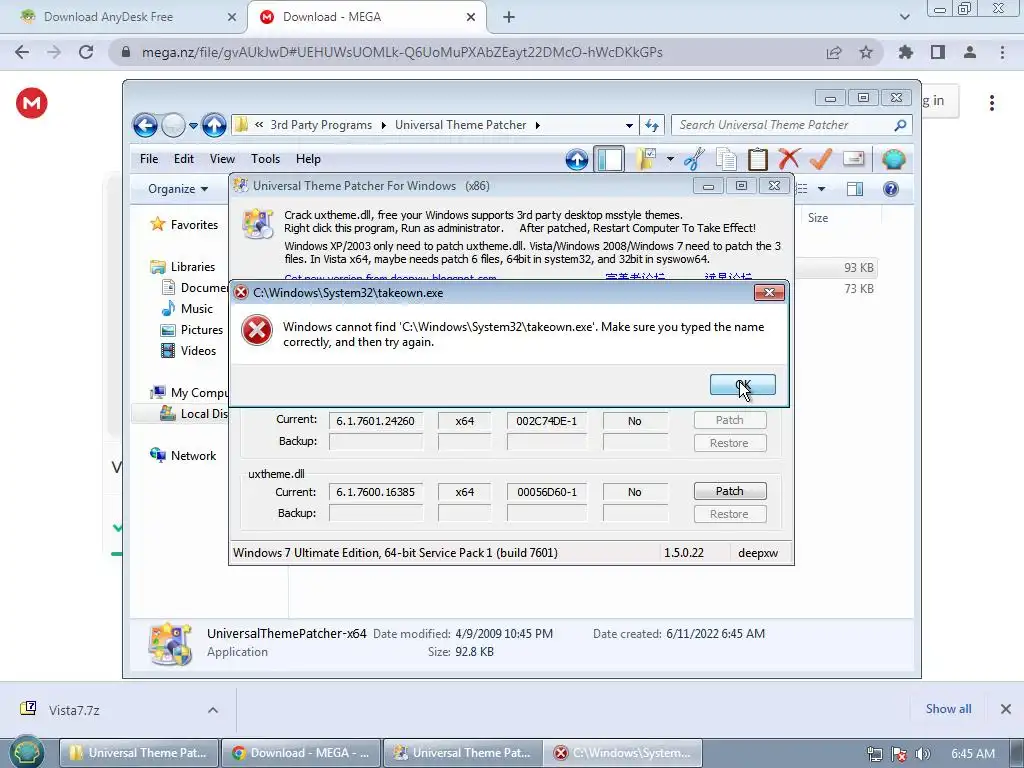Switch to Download AnyDesk Free tab
Viewport: 1024px width, 768px height.
click(x=124, y=17)
